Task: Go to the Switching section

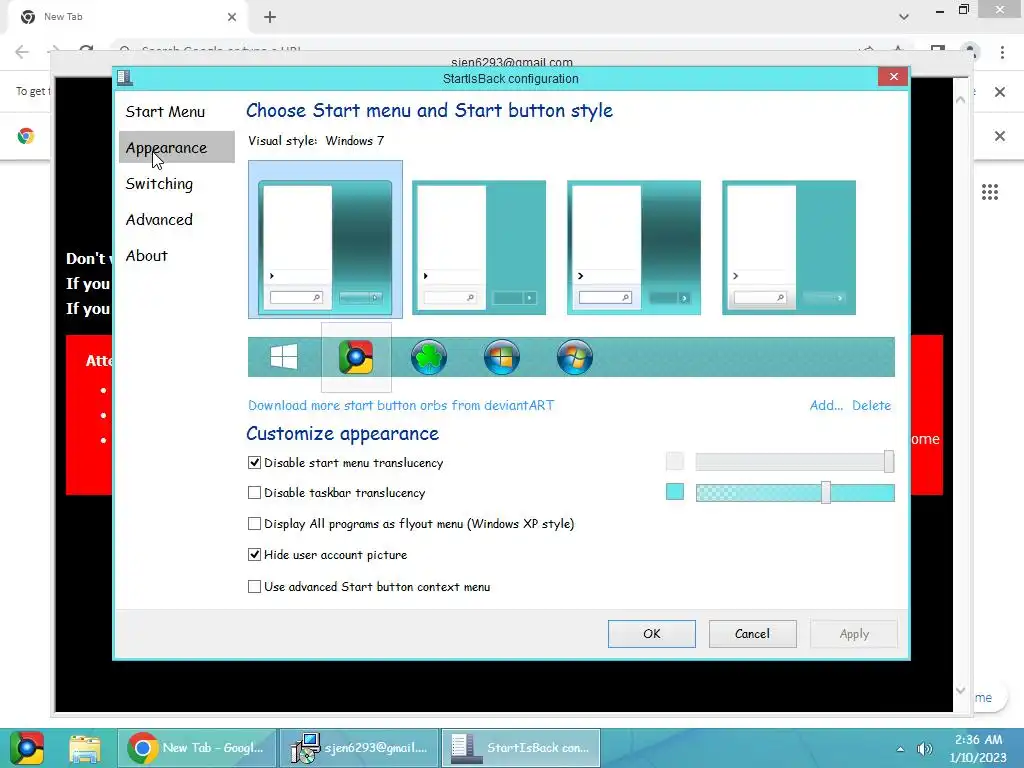Action: tap(159, 184)
